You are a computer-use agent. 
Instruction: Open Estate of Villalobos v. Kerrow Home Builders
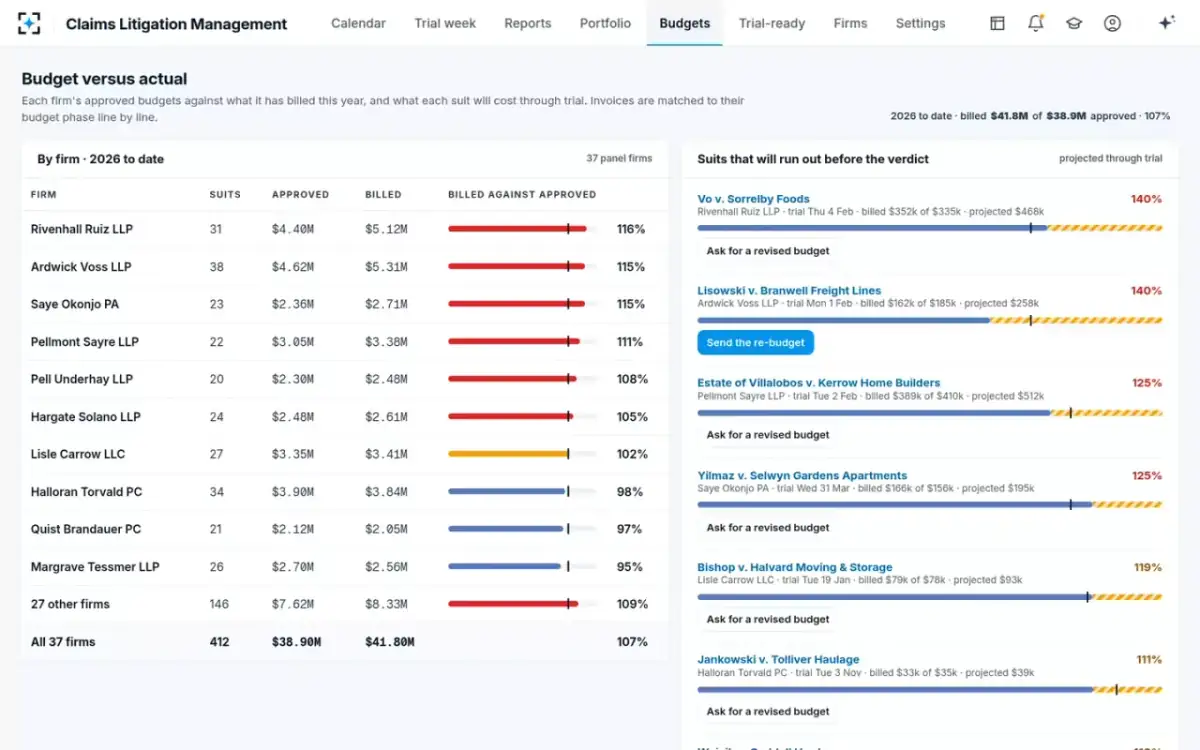pyautogui.click(x=818, y=383)
